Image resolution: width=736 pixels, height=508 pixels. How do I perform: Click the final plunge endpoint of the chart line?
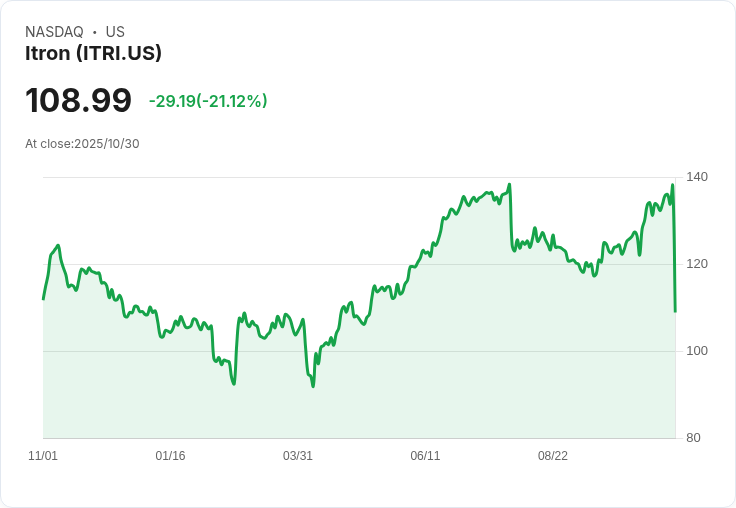tap(675, 311)
